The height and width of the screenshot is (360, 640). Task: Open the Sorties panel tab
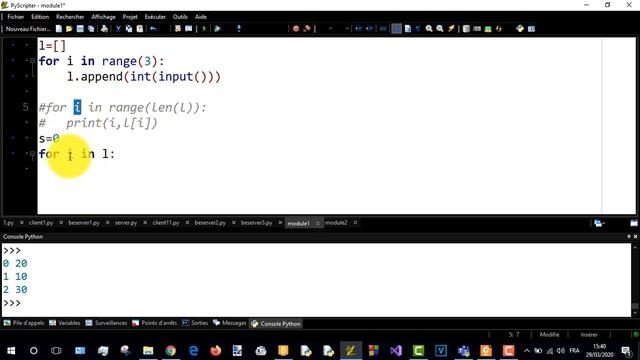(195, 323)
